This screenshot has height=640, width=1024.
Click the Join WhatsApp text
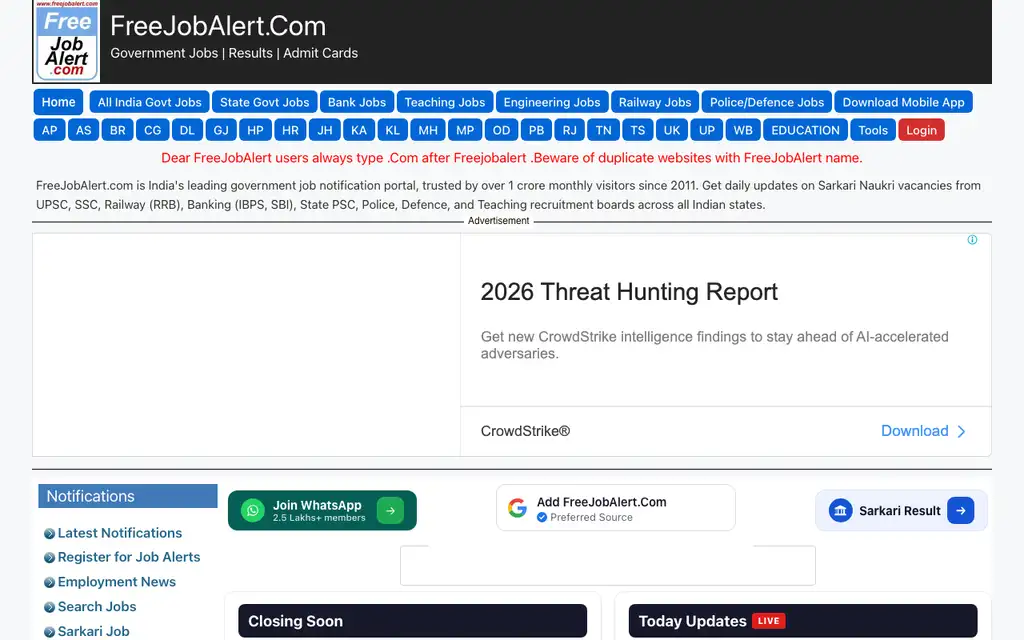pyautogui.click(x=317, y=505)
